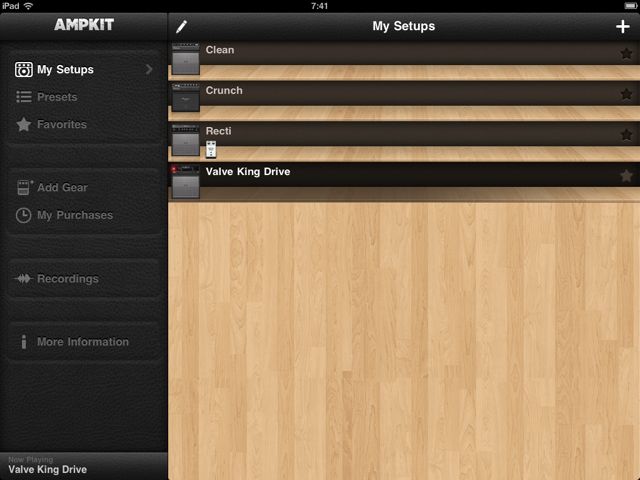Favorite the Recti setup star

pyautogui.click(x=626, y=135)
